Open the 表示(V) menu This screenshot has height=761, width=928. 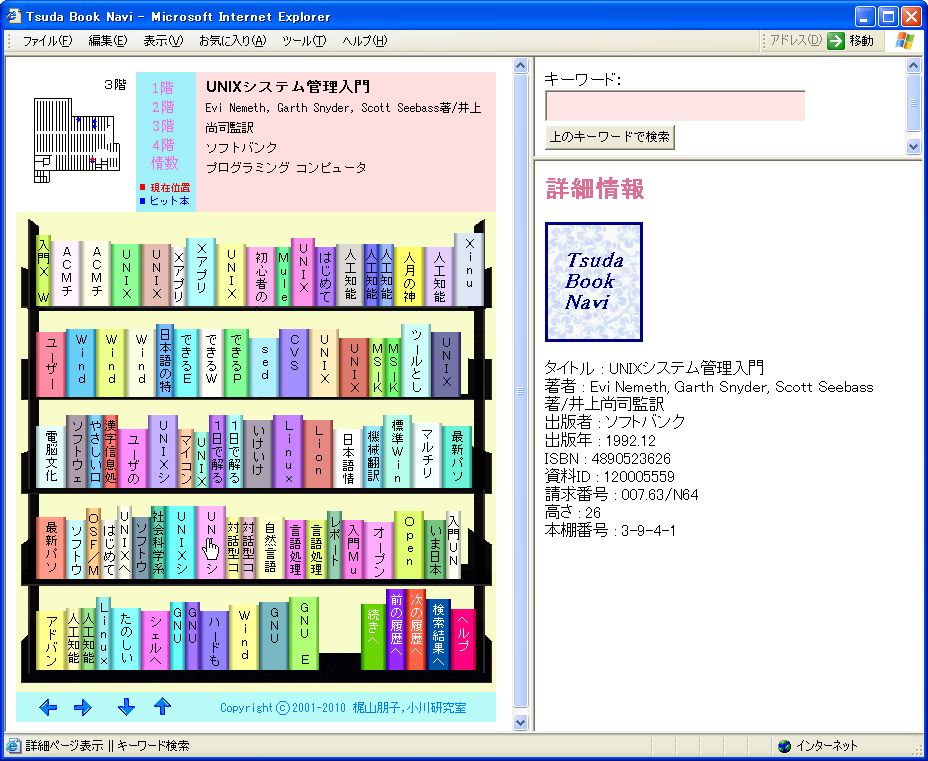tap(163, 41)
